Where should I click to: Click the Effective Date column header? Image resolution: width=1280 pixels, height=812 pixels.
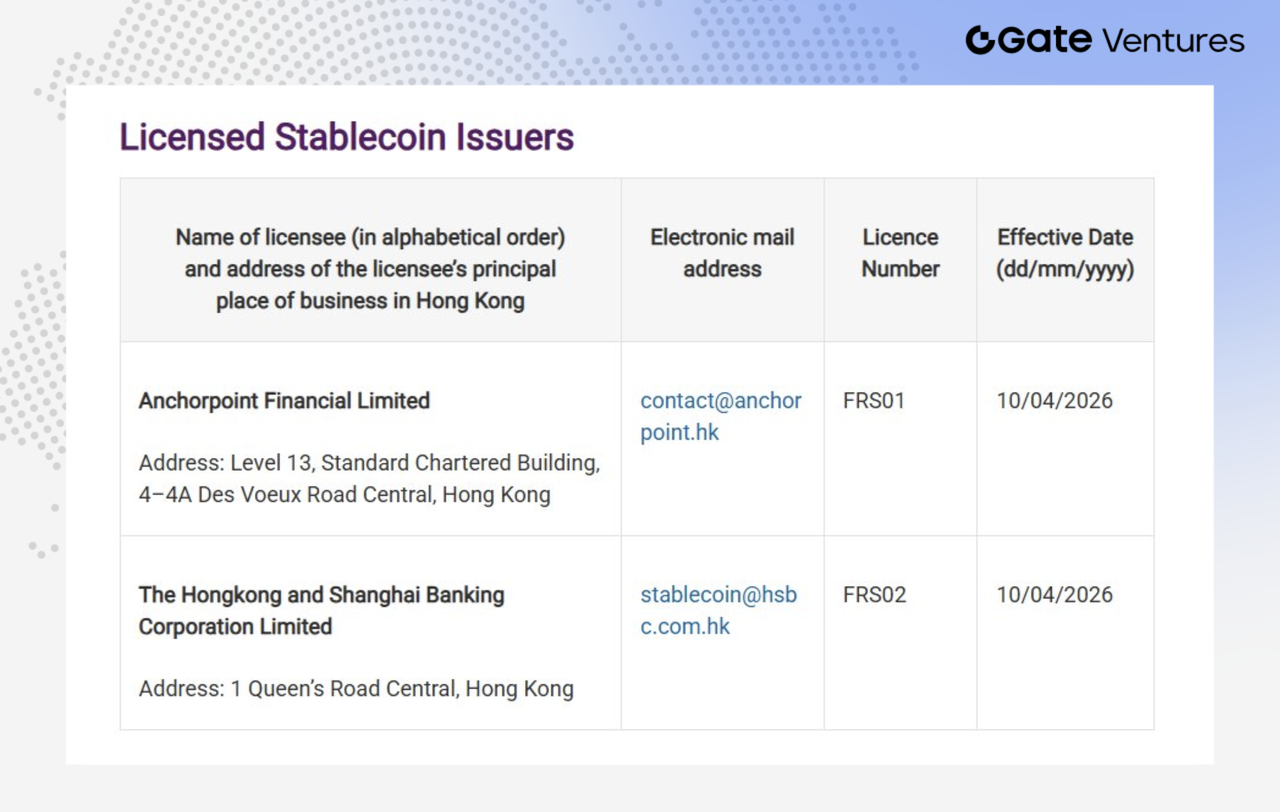1065,253
